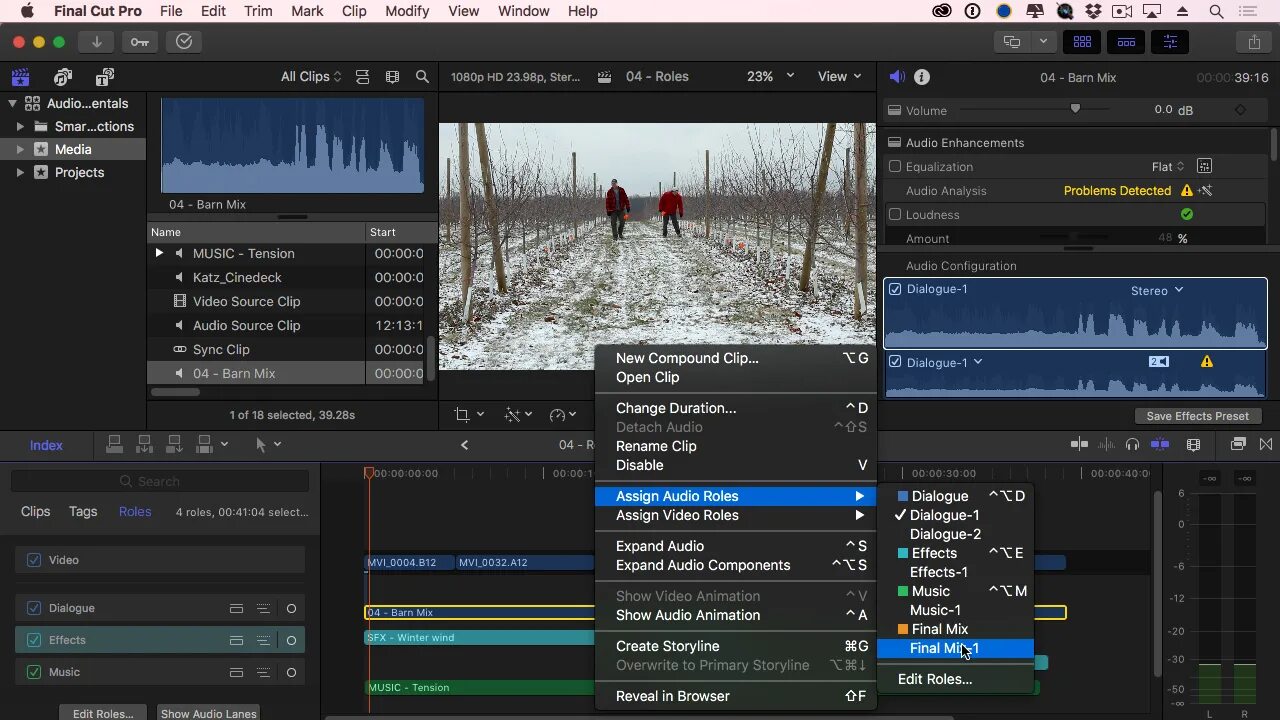
Task: Open the timeline clip appearance icon
Action: (x=1193, y=445)
